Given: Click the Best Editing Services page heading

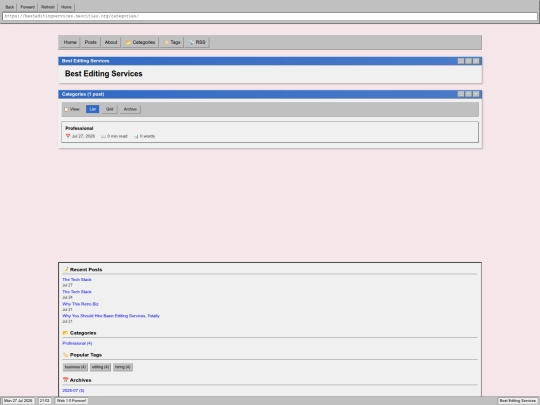Looking at the screenshot, I should pyautogui.click(x=104, y=74).
